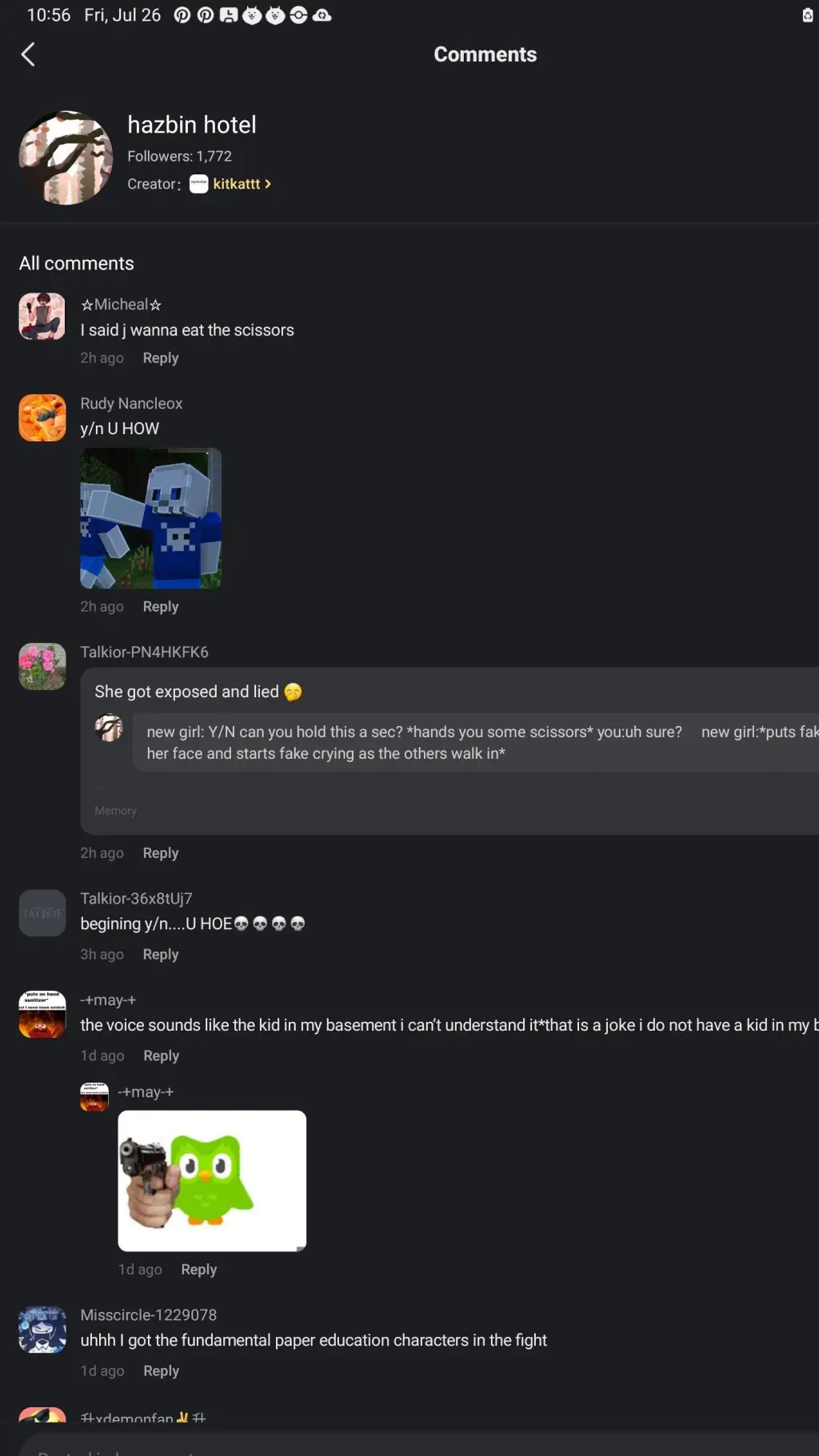Reply to the 'She got exposed' comment
This screenshot has width=819, height=1456.
tap(161, 853)
